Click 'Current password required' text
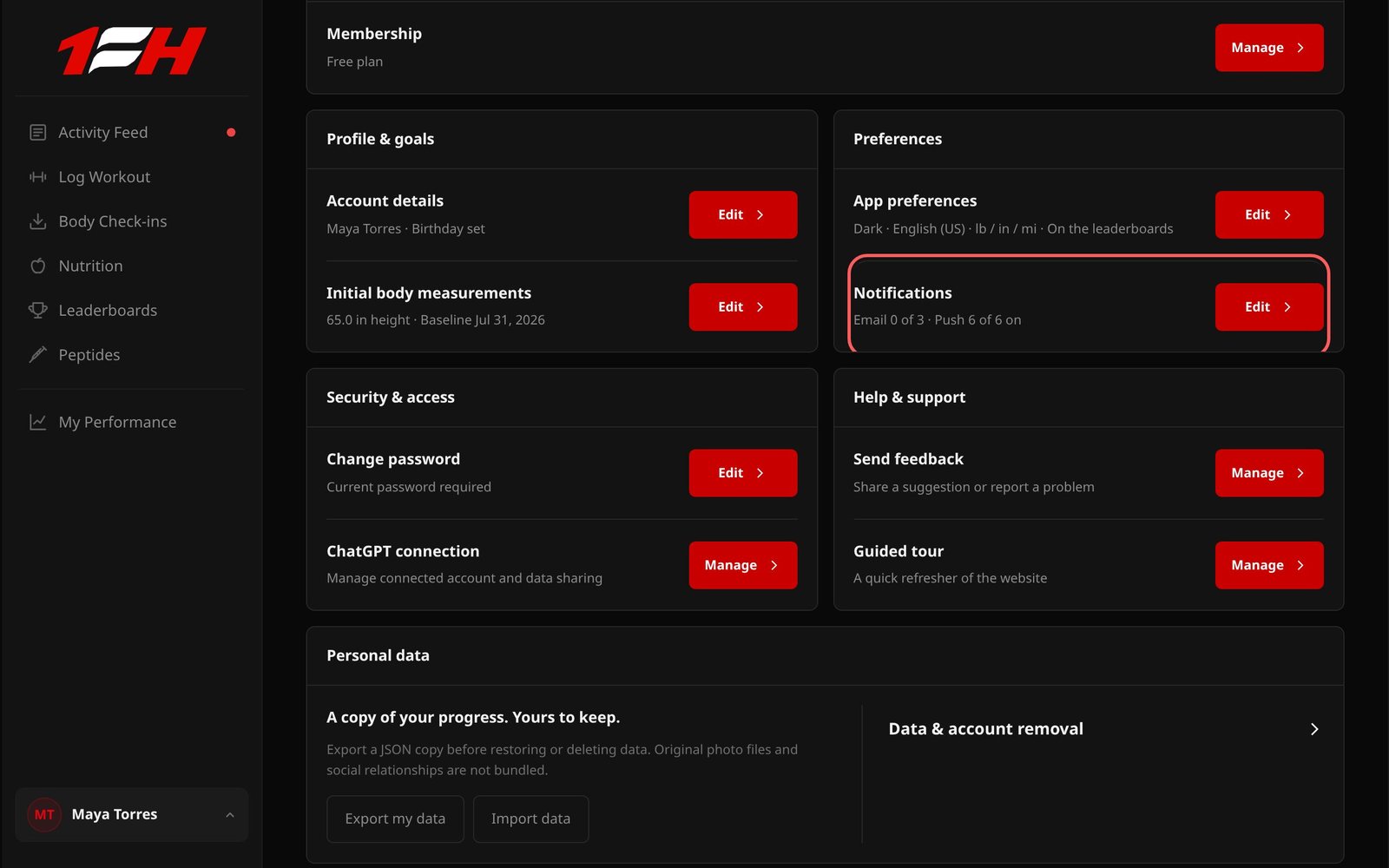 tap(409, 487)
